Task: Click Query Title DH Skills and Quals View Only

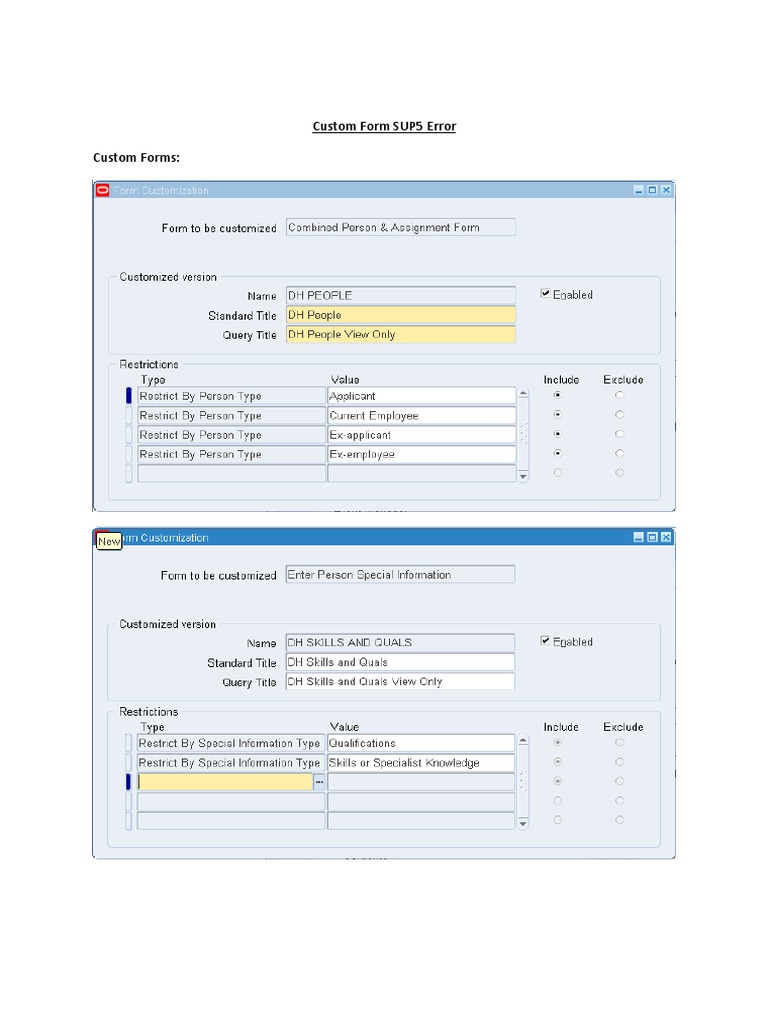Action: (400, 682)
